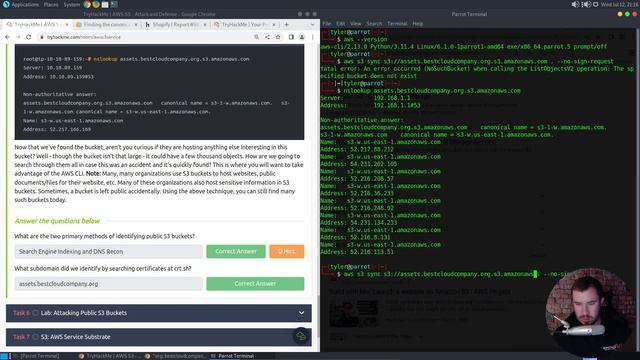
Task: Click the site lock icon in address bar
Action: click(42, 37)
